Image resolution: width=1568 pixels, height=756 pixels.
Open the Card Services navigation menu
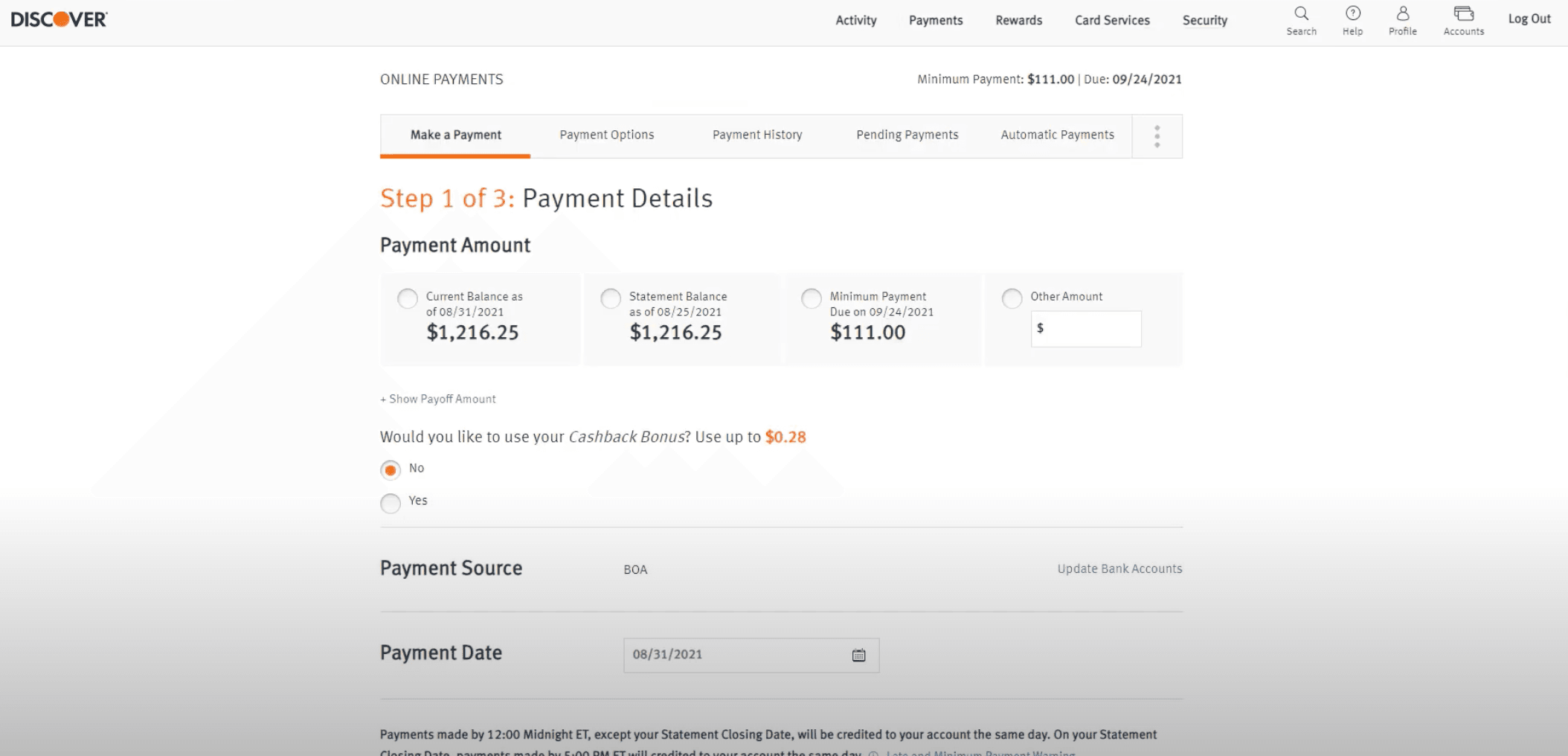[1111, 20]
